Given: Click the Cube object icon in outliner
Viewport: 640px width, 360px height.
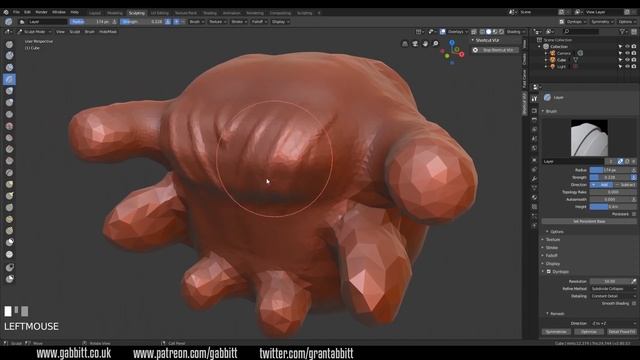Looking at the screenshot, I should coord(553,60).
